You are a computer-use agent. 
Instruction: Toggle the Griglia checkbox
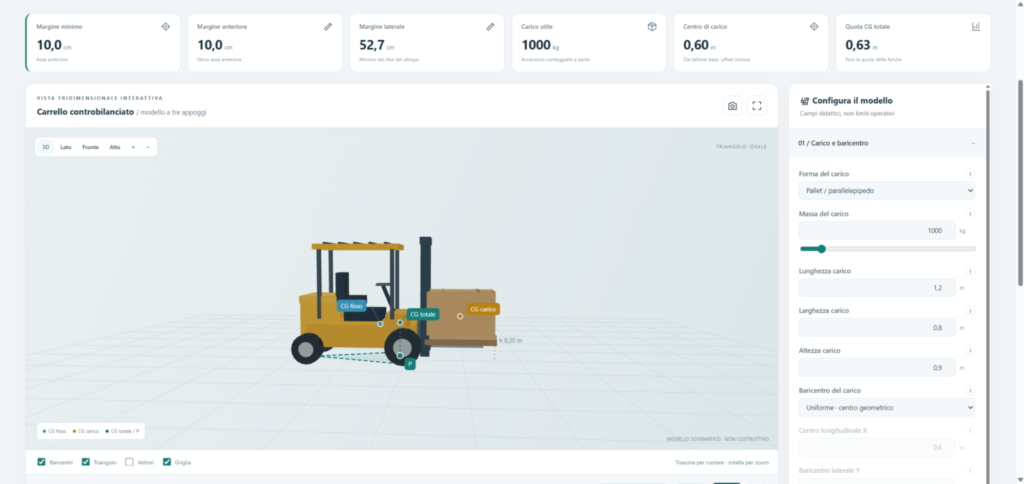(x=167, y=462)
